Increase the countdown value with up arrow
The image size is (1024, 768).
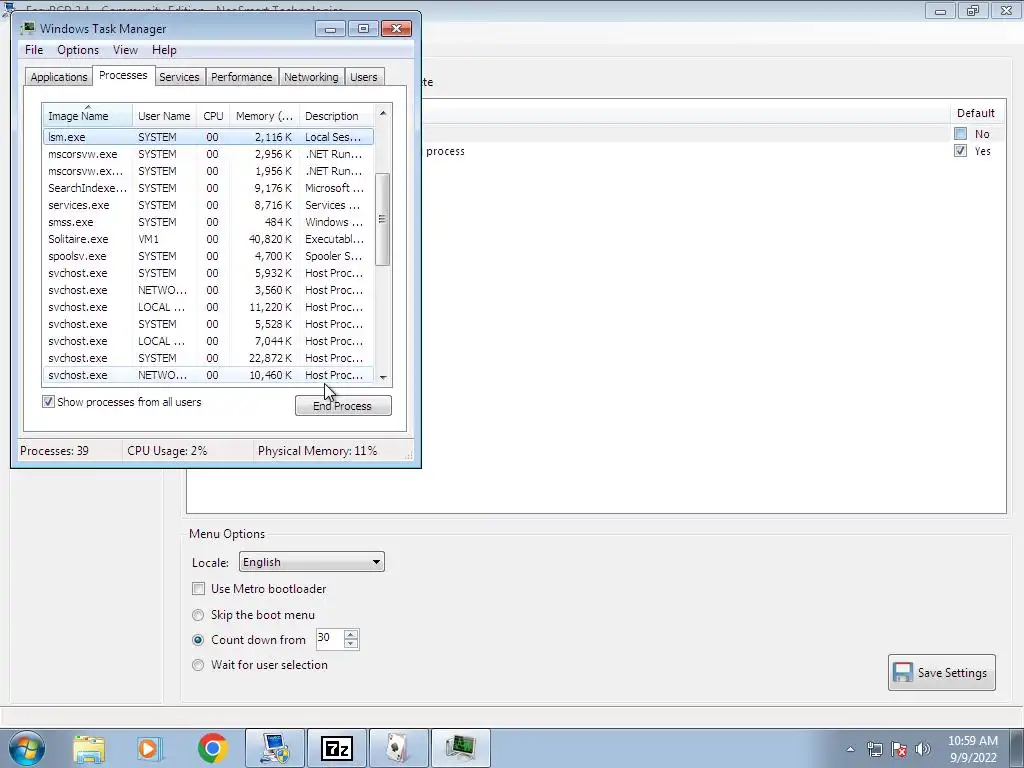[351, 634]
